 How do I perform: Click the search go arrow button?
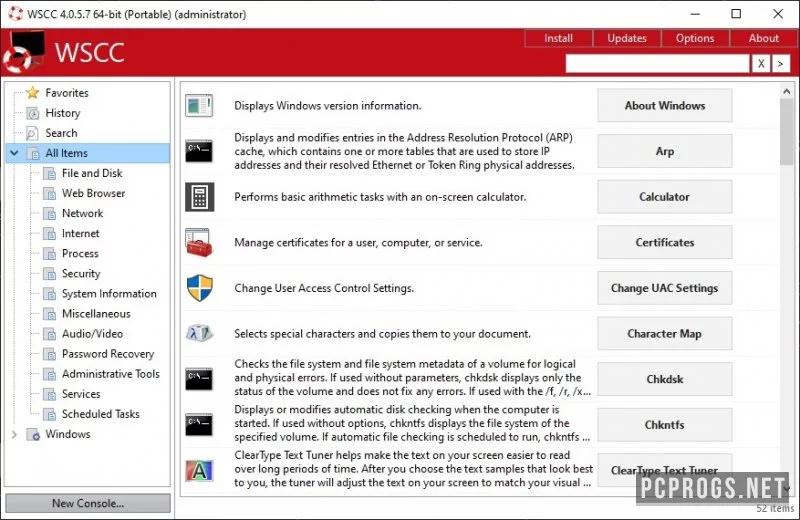(780, 63)
